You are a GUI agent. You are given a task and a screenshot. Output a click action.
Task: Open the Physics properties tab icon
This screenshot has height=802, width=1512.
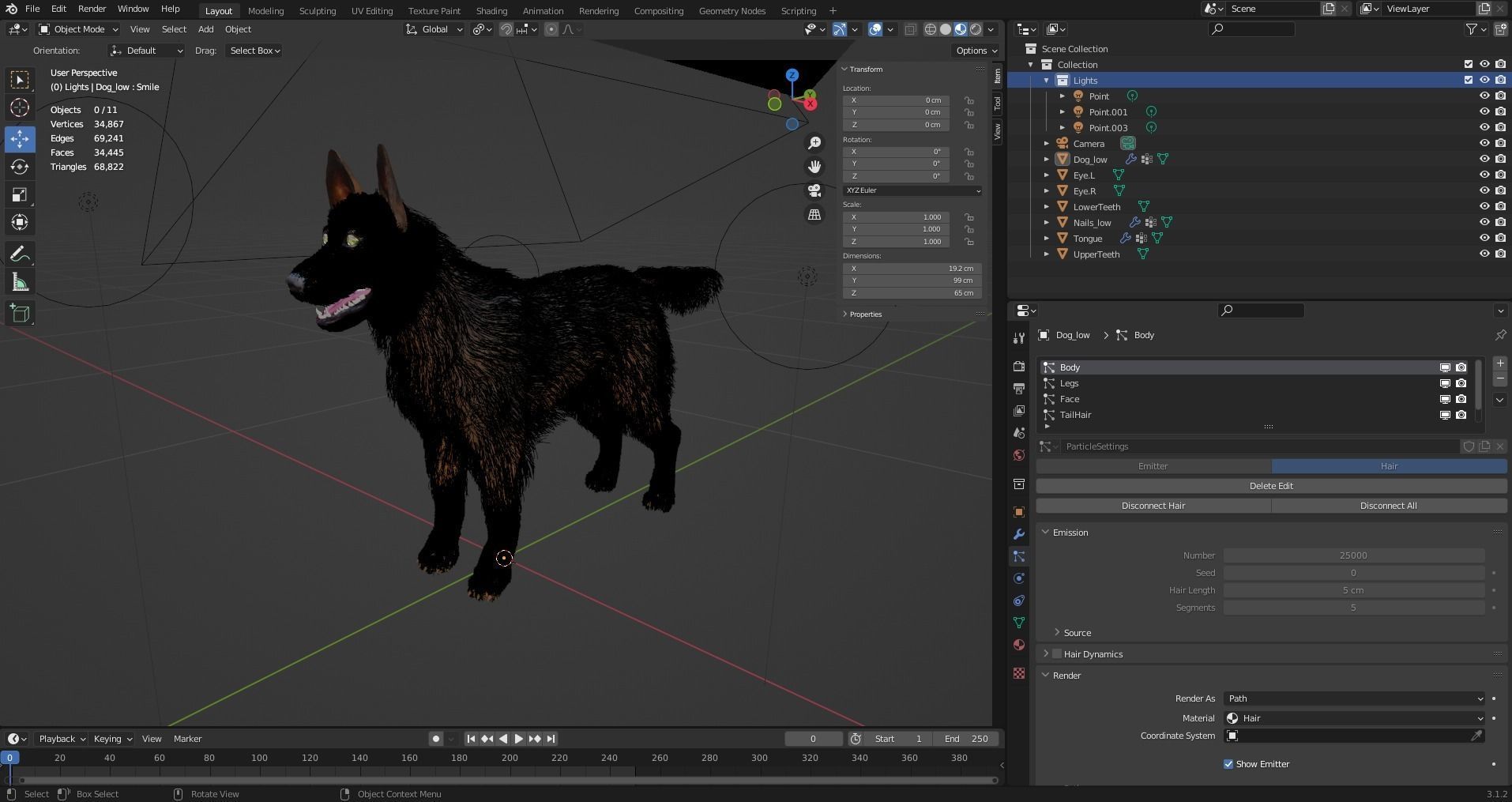tap(1019, 578)
